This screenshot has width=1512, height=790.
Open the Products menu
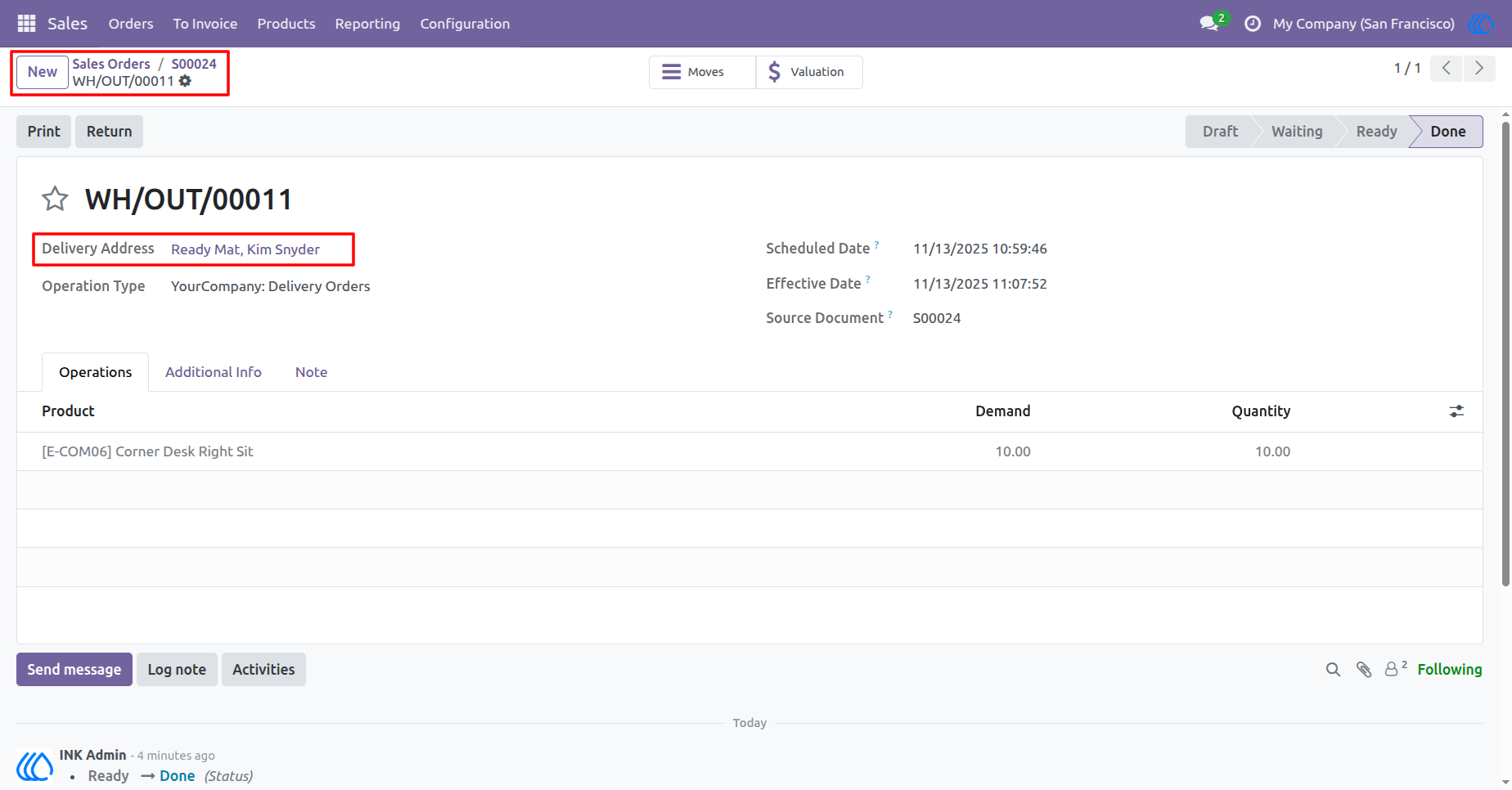286,24
